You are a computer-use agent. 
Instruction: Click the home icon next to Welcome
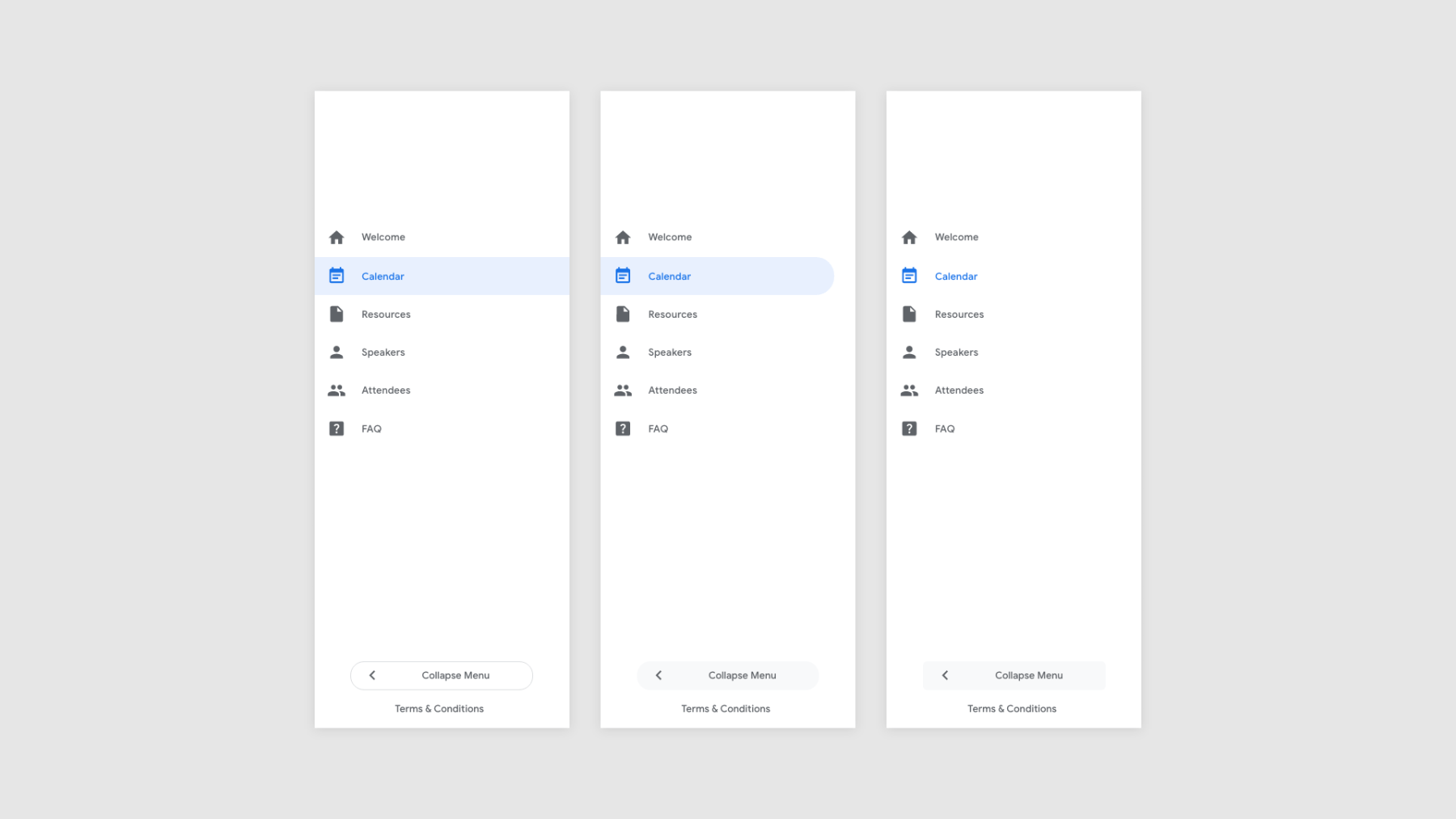click(336, 237)
